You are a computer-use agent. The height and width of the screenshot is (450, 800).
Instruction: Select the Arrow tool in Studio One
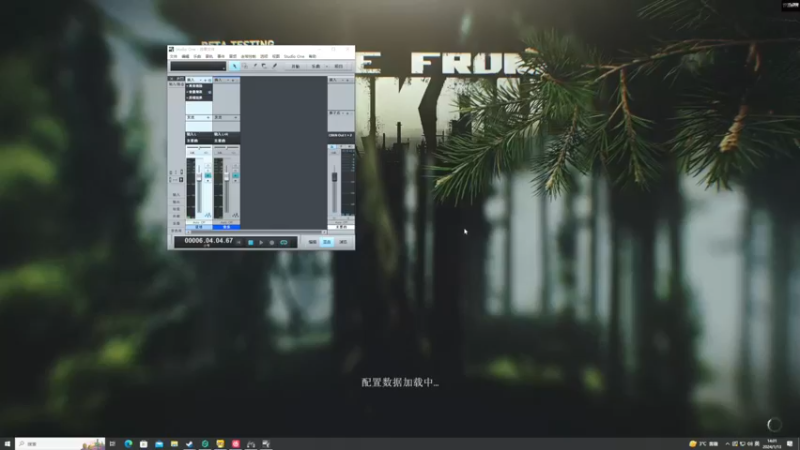click(235, 66)
